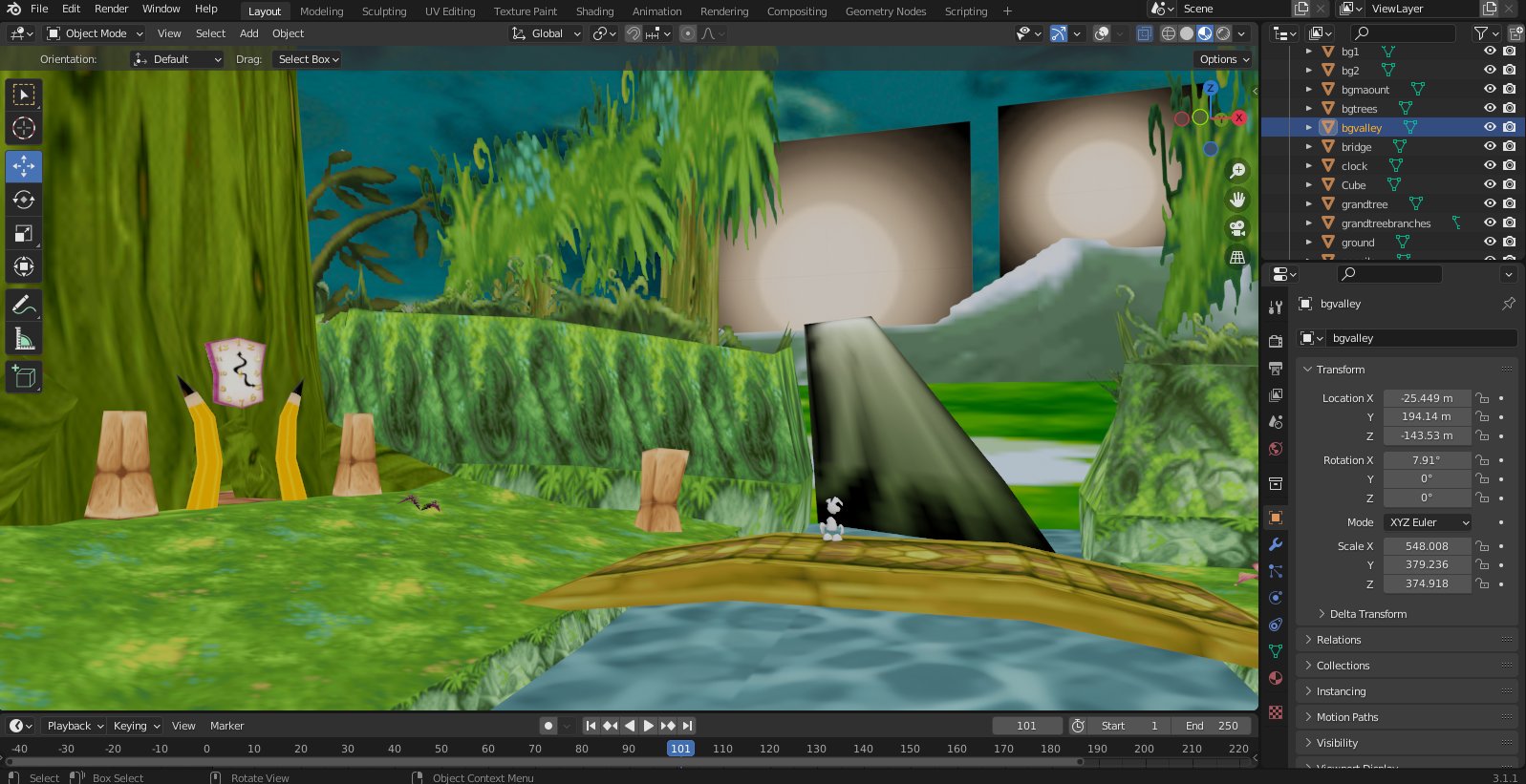Open the Modifiers wrench tab
The height and width of the screenshot is (784, 1526).
[1276, 544]
